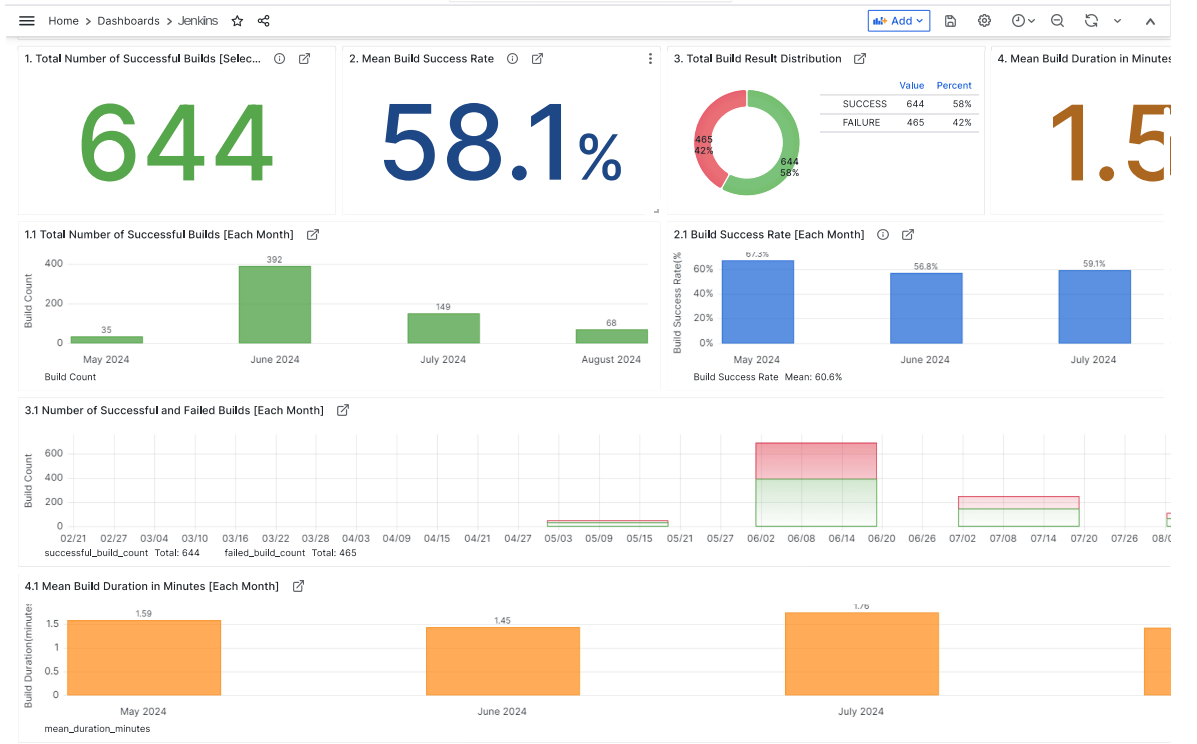Open the hamburger navigation menu
The width and height of the screenshot is (1197, 744).
(x=27, y=21)
